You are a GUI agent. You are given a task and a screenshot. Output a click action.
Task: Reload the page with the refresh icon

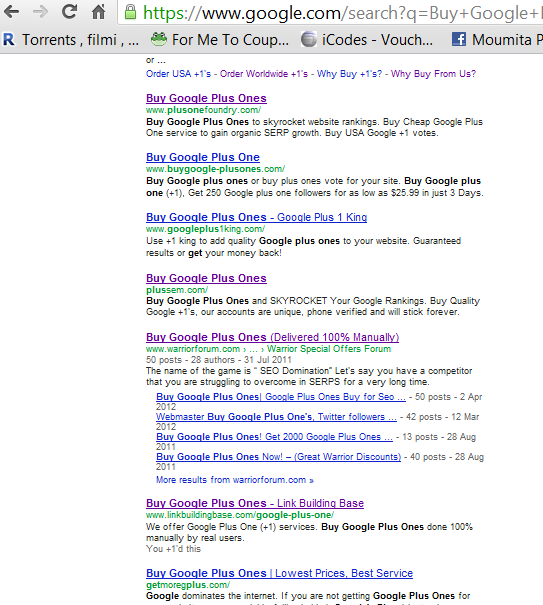(69, 12)
